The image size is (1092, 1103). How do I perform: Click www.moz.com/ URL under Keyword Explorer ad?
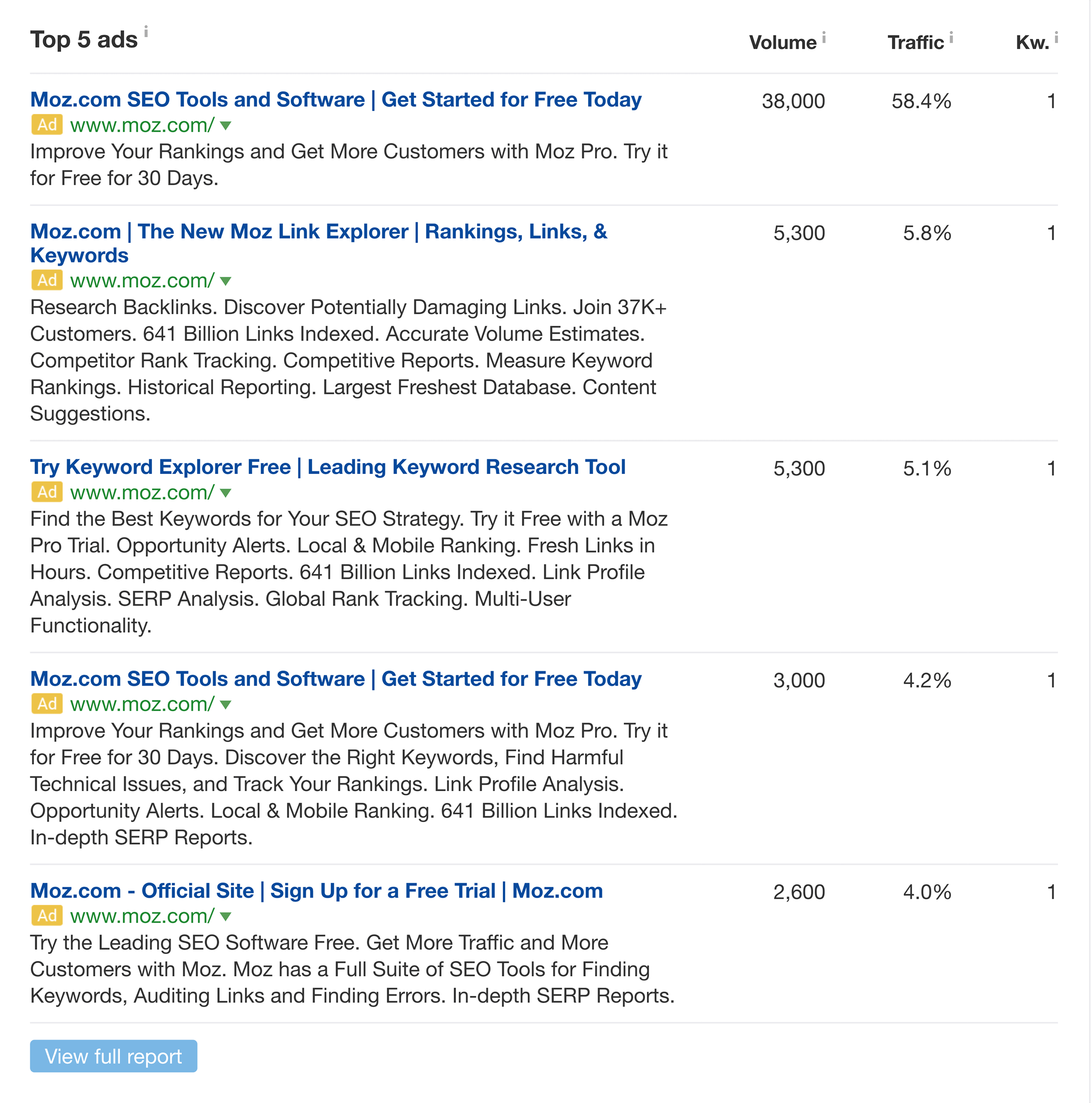point(142,492)
